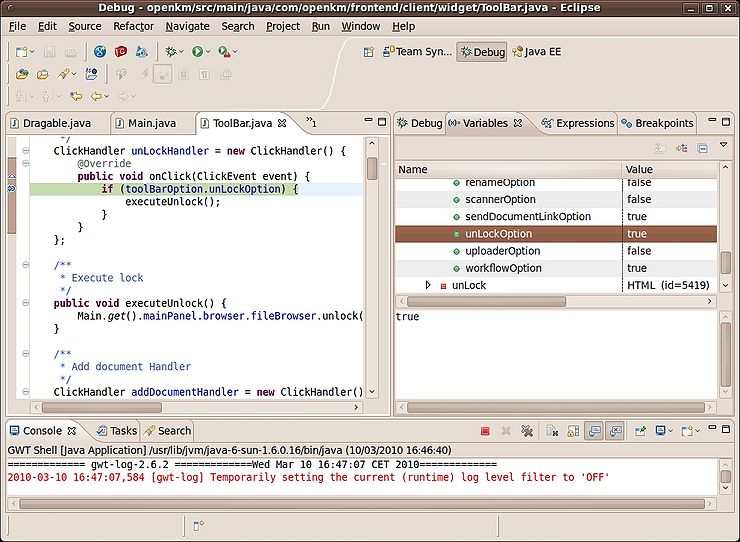Image resolution: width=740 pixels, height=542 pixels.
Task: Show hidden editor tabs list chevron
Action: pos(311,122)
